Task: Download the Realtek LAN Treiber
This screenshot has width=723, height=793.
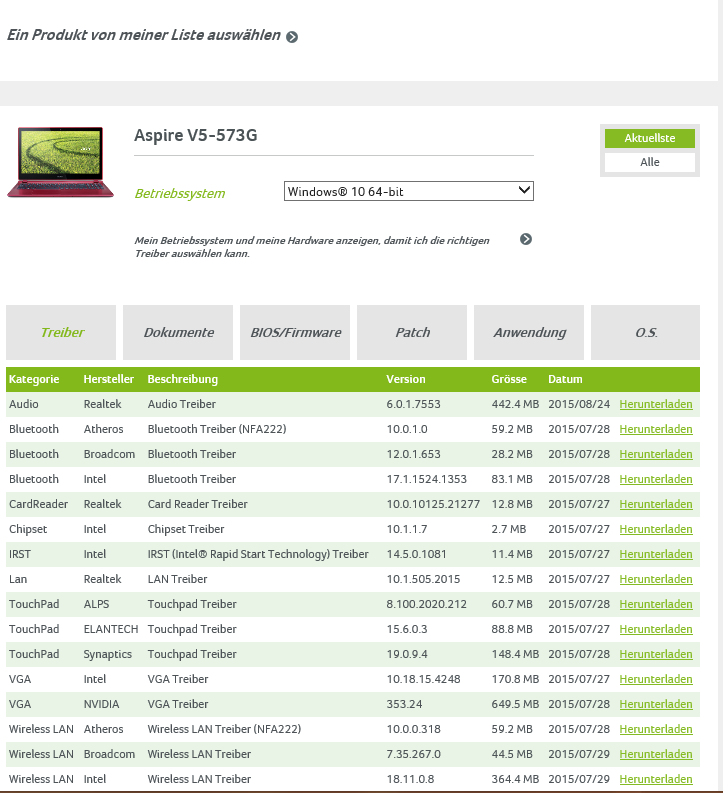Action: point(656,579)
